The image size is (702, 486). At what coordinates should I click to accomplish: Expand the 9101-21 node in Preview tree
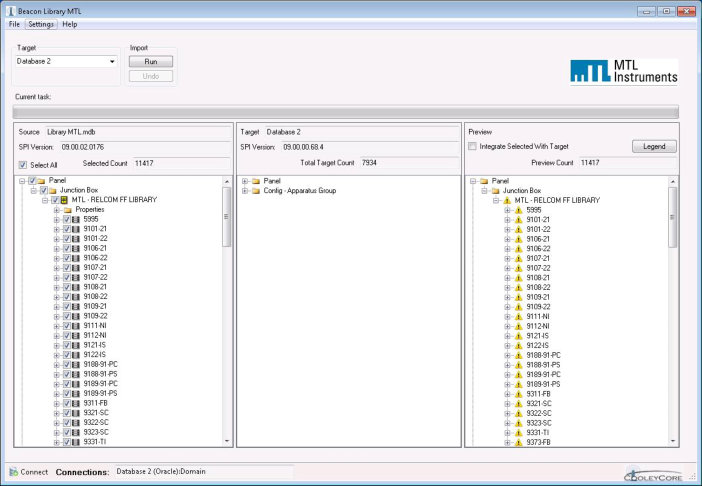pos(507,220)
